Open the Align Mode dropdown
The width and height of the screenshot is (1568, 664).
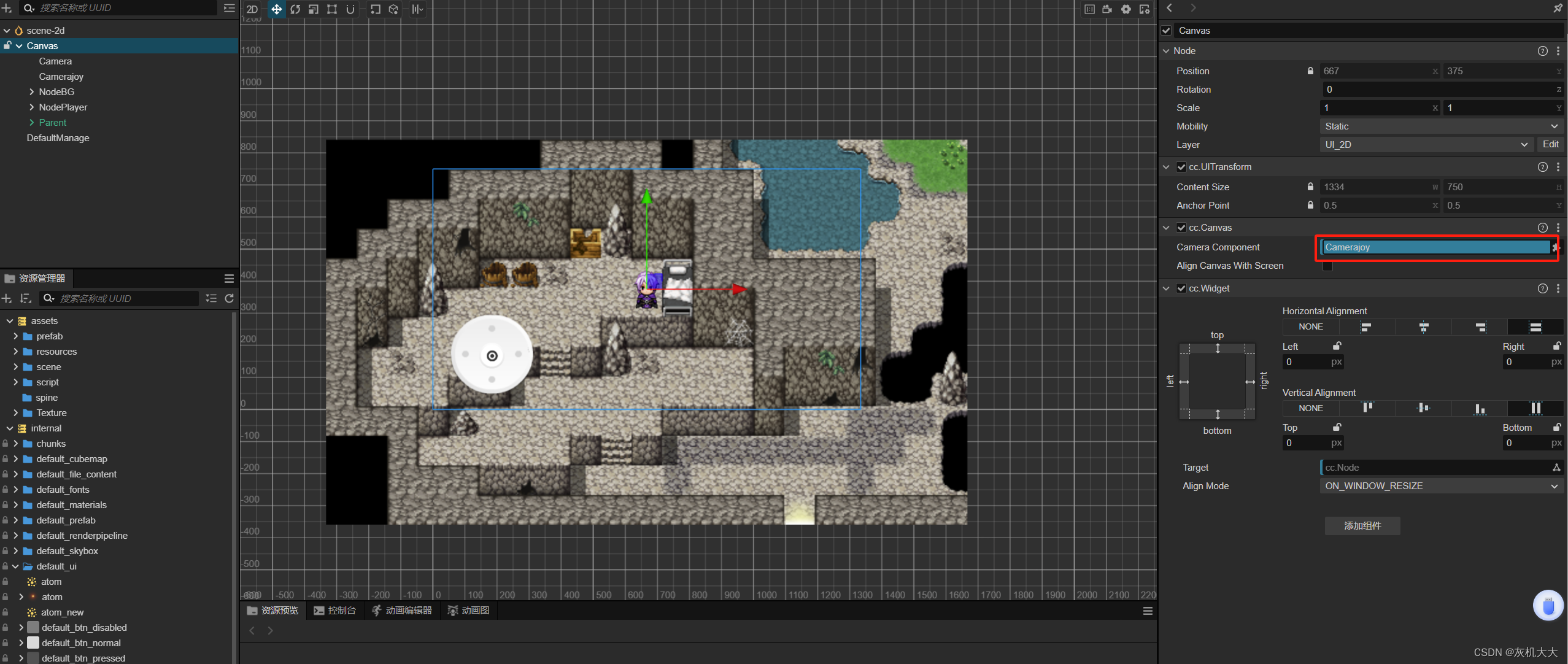tap(1440, 486)
